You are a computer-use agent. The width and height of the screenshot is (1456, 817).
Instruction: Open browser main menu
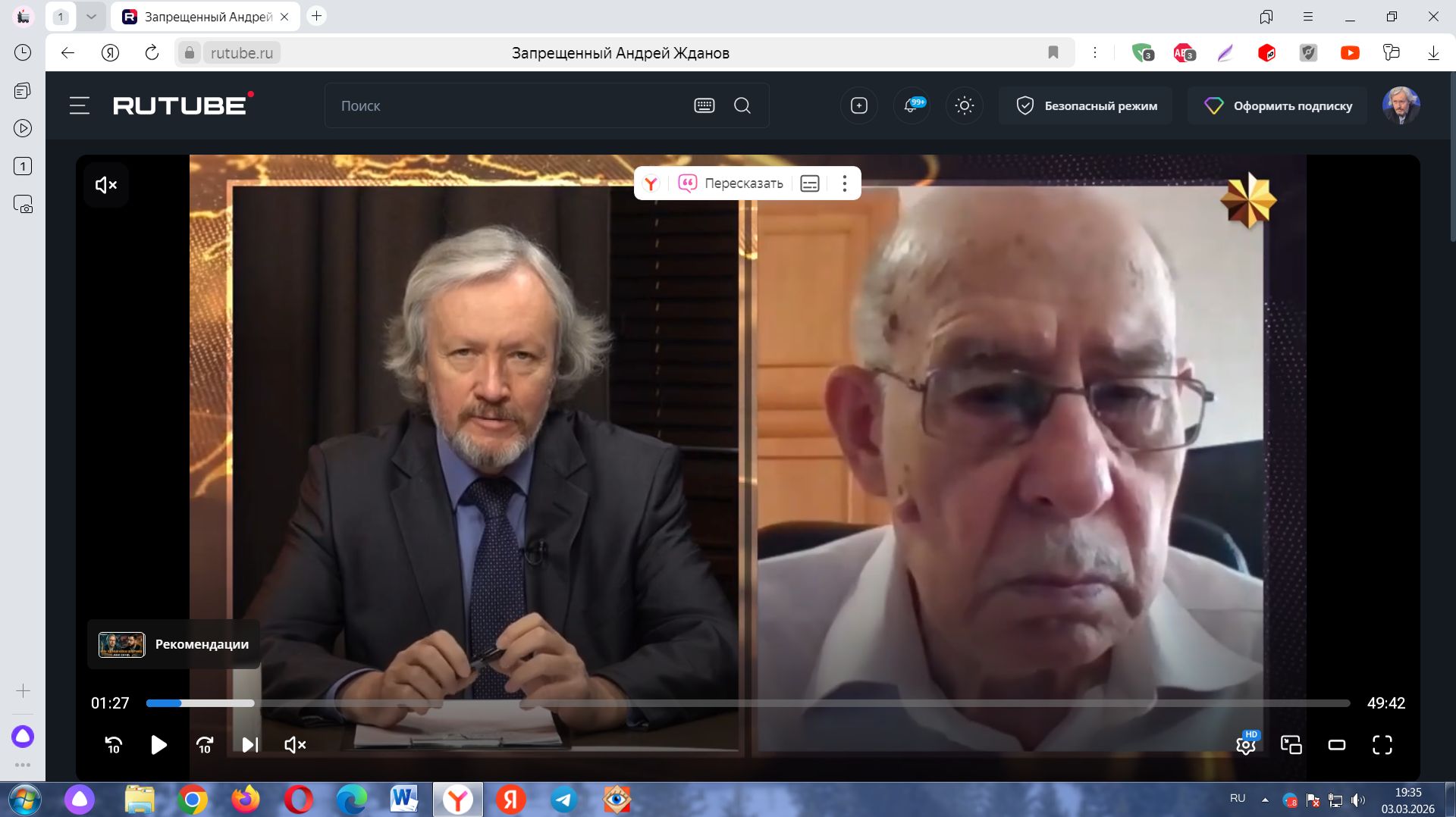coord(1308,17)
